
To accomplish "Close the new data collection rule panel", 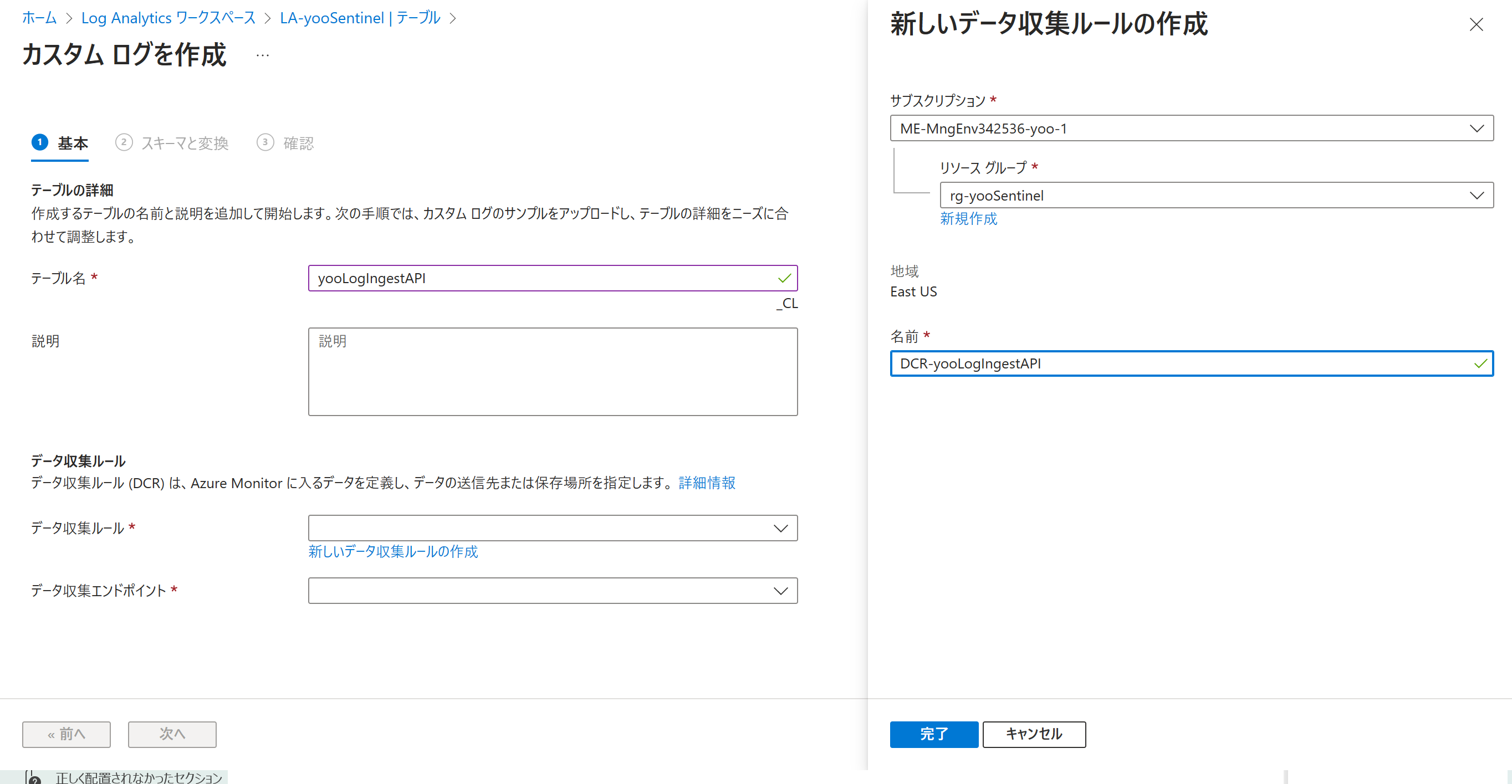I will tap(1475, 24).
